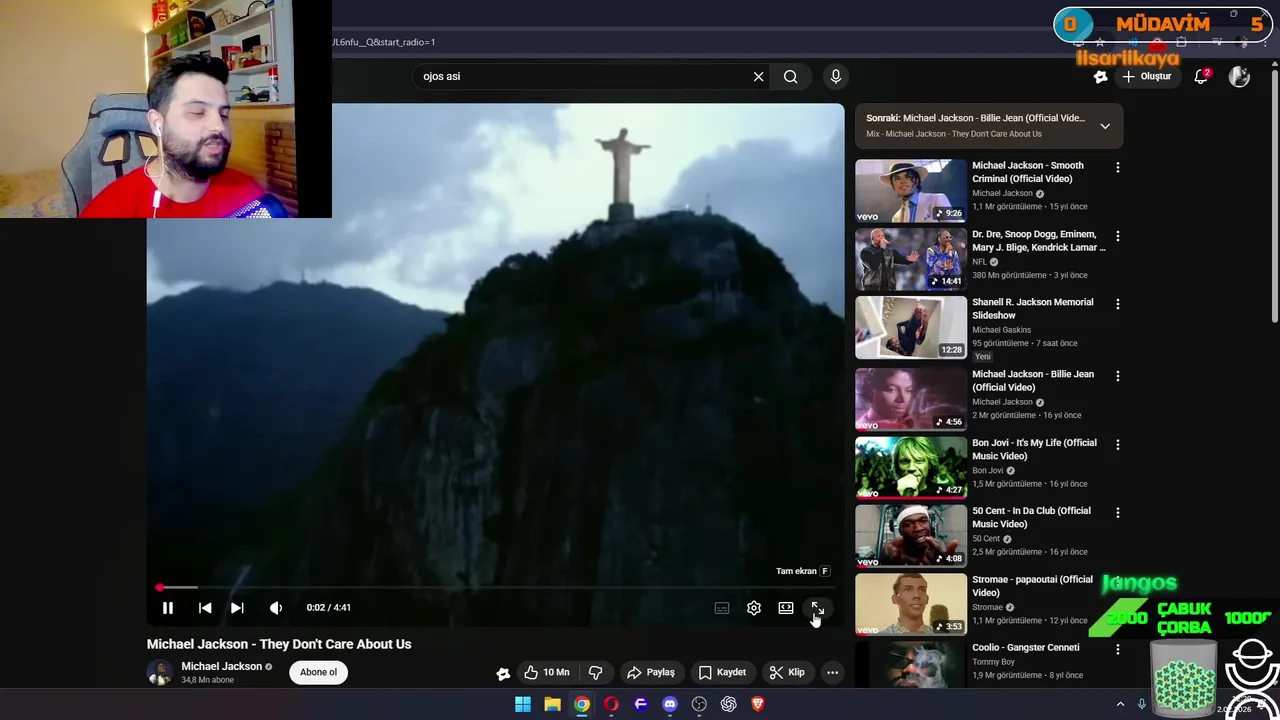Like the video with 10 Mn thumbs up
The width and height of the screenshot is (1280, 720).
547,673
